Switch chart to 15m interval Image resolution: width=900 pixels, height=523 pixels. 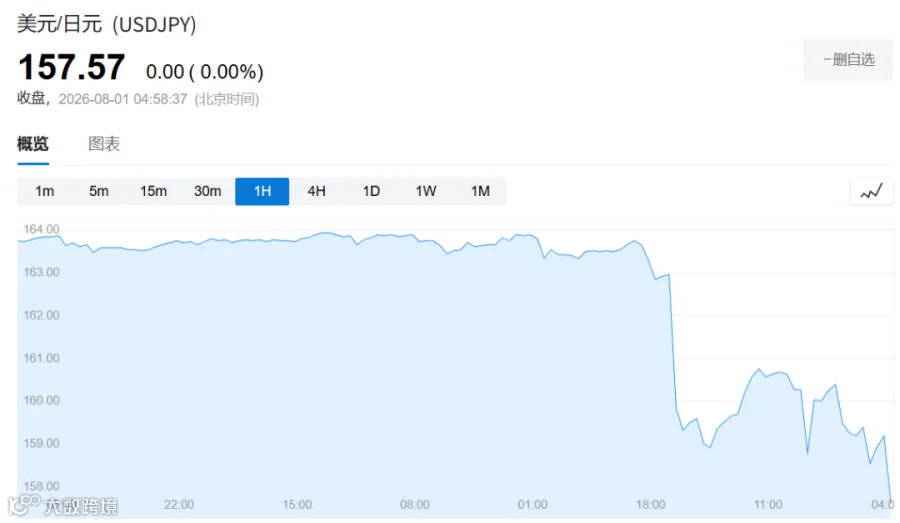(x=153, y=191)
